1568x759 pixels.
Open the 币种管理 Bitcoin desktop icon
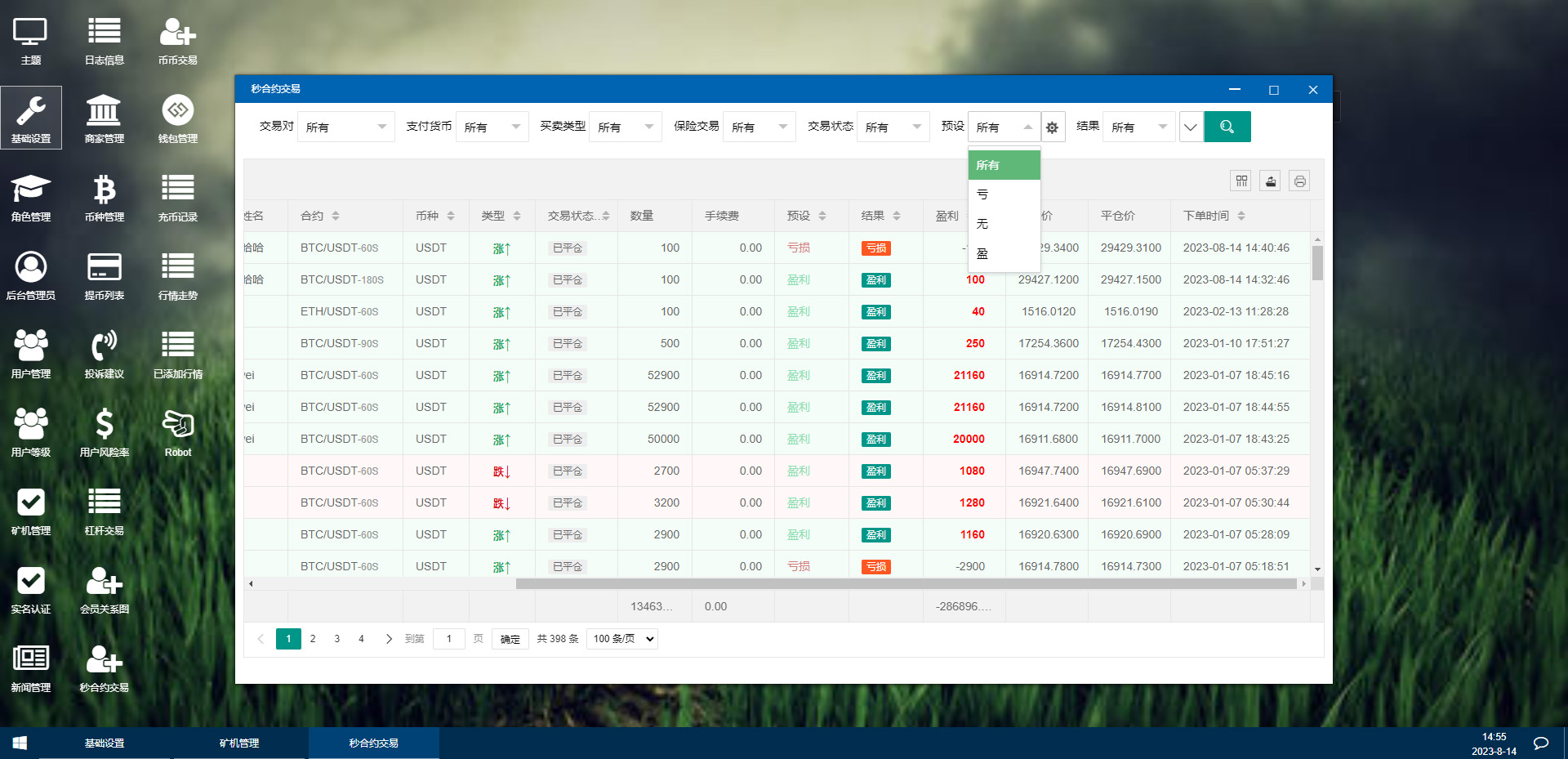(104, 197)
